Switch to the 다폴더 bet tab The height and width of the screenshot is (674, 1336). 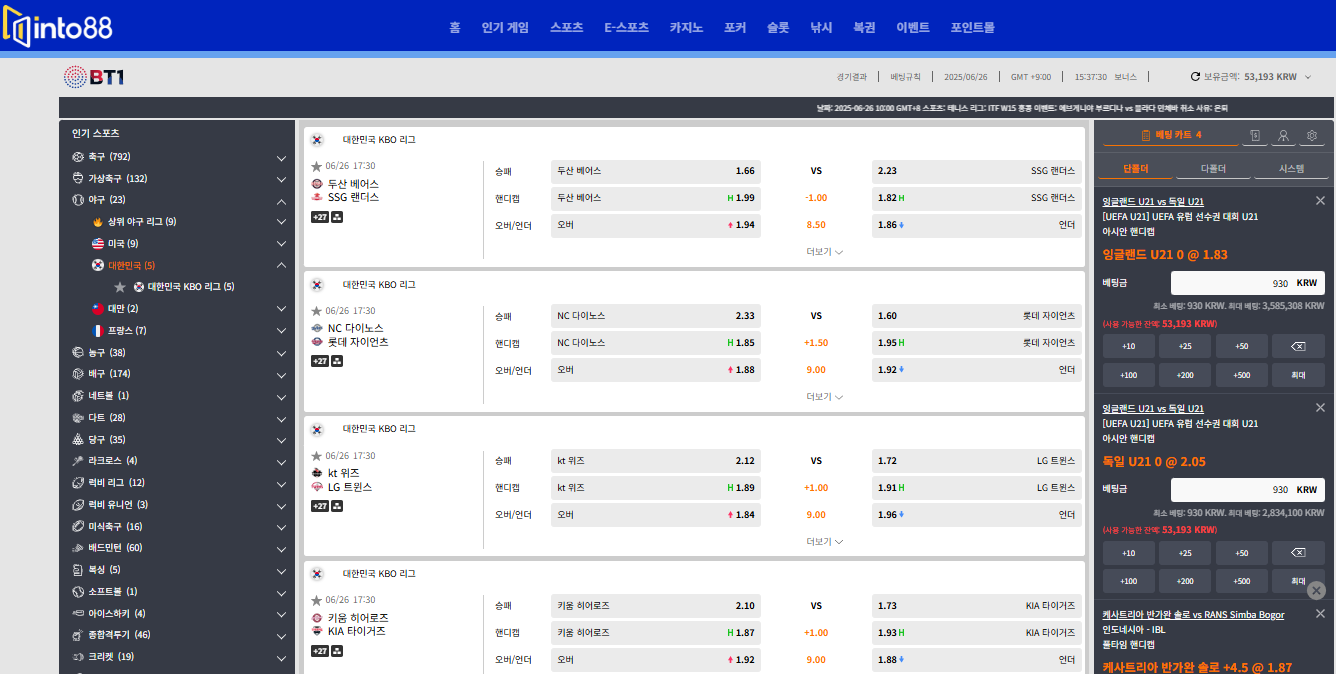pyautogui.click(x=1214, y=169)
